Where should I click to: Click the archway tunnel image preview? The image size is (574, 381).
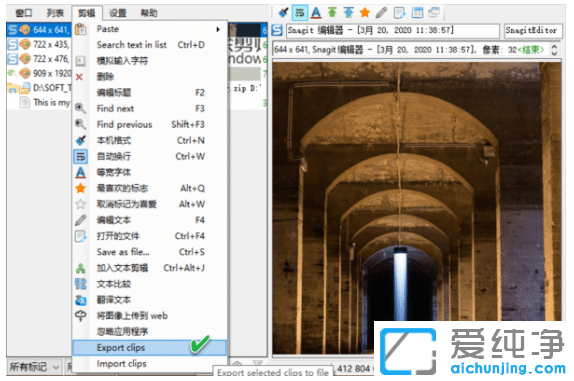tap(417, 208)
